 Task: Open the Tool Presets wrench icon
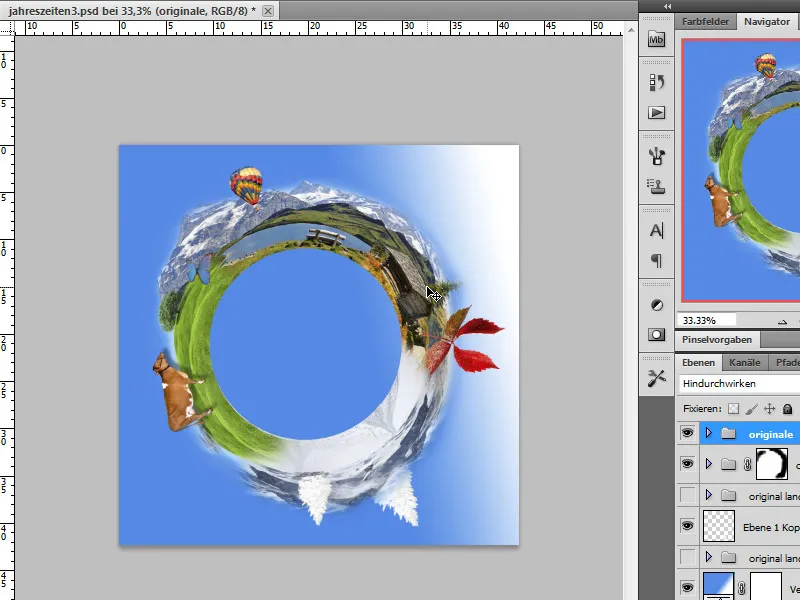657,379
